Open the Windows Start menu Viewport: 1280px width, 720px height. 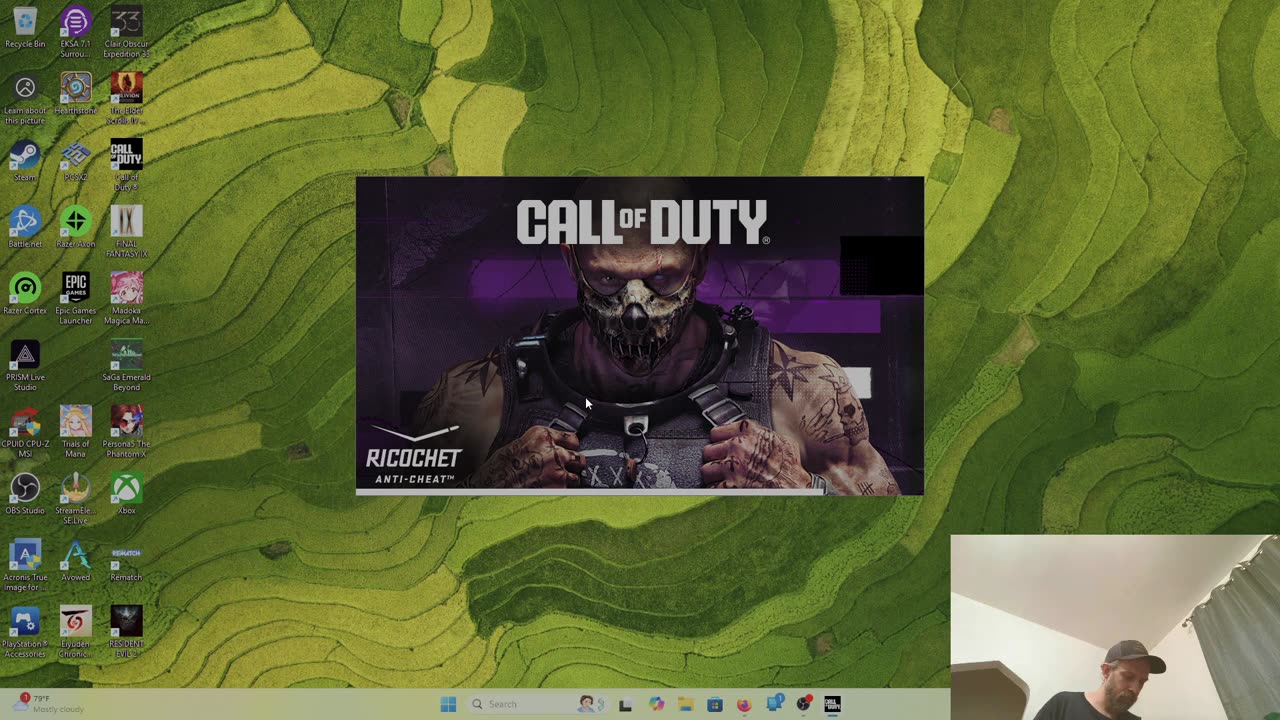point(448,704)
